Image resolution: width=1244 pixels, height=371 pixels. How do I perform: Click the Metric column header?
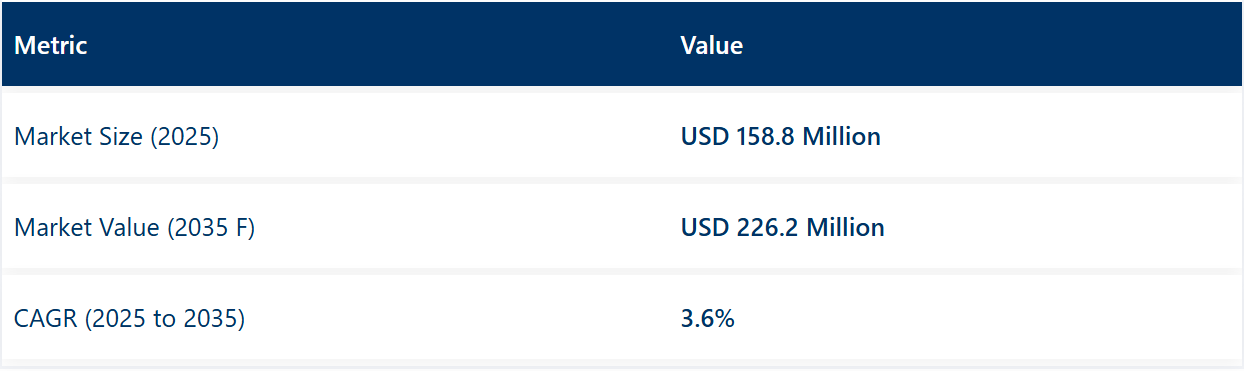(x=51, y=45)
